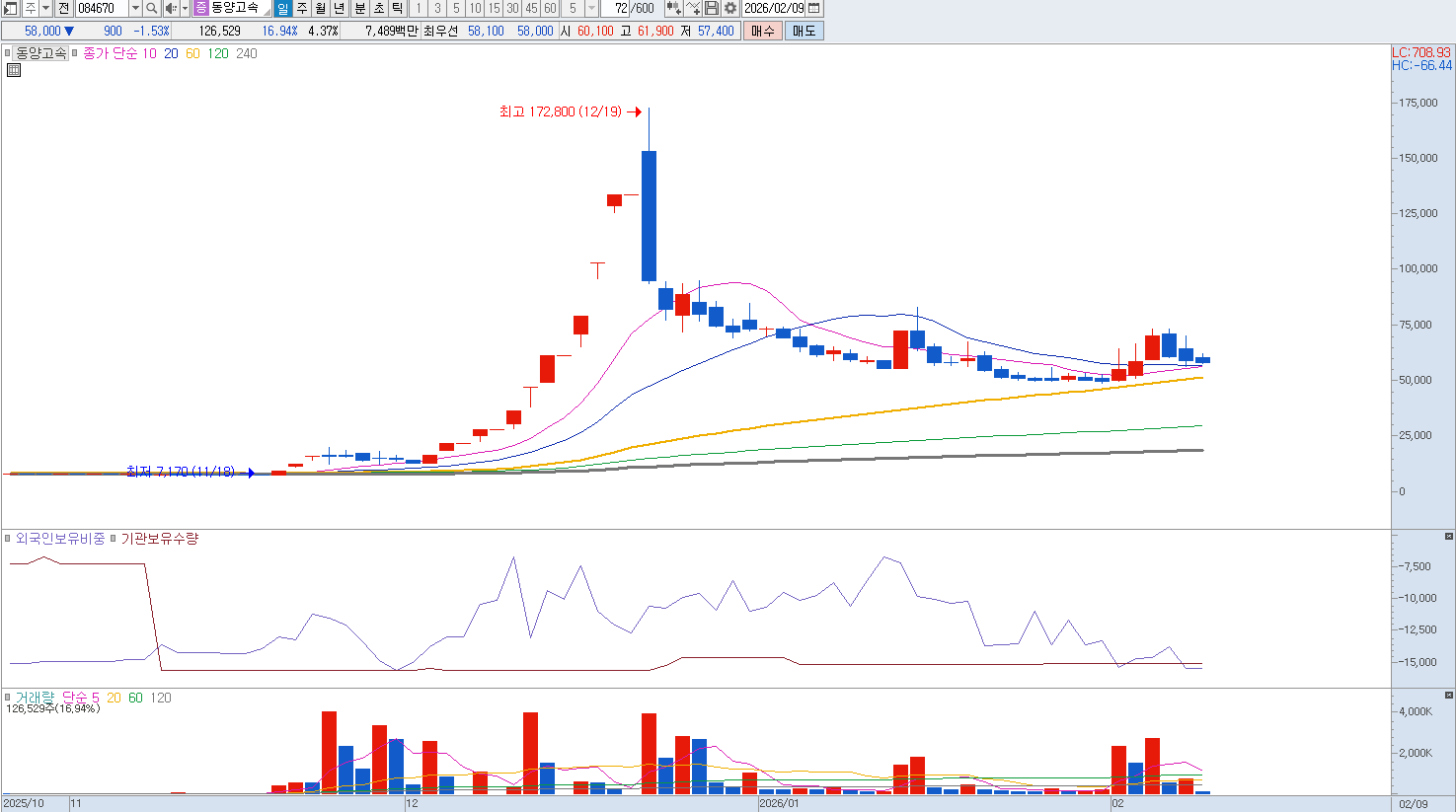The height and width of the screenshot is (812, 1456).
Task: Click the line-chart tool icon beside save
Action: click(693, 8)
